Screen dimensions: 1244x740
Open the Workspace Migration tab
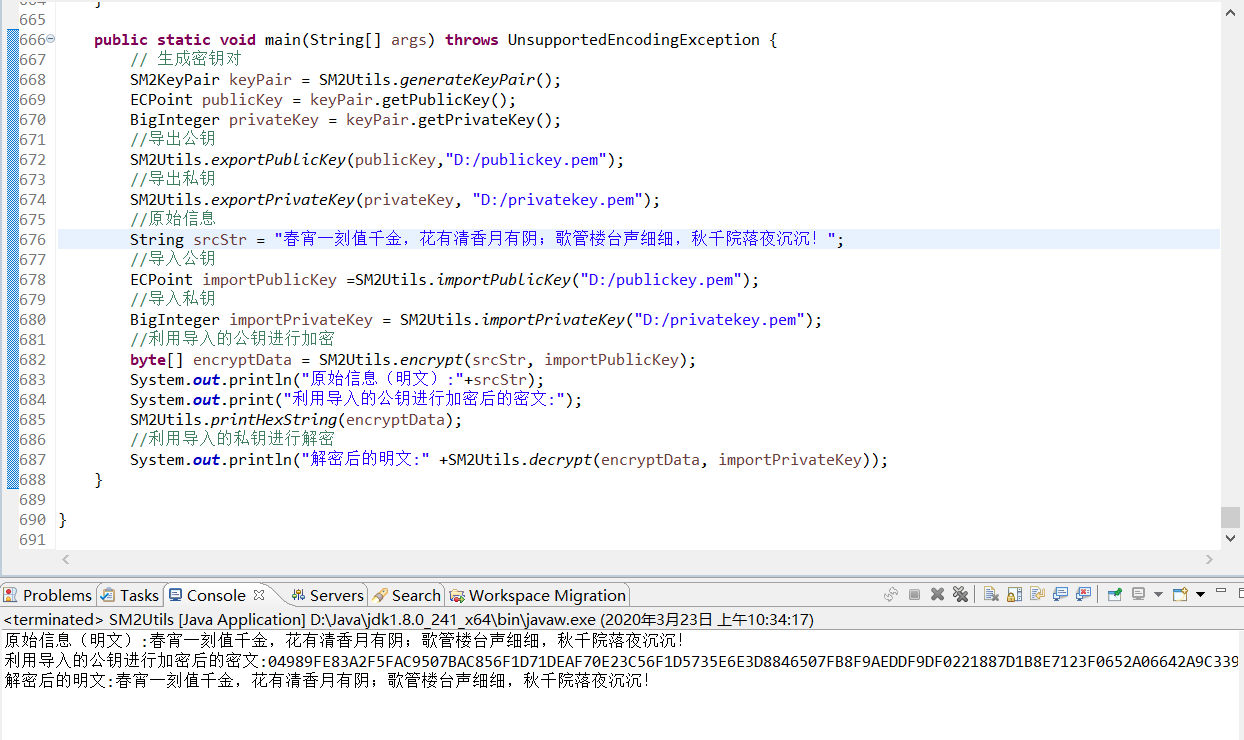tap(537, 595)
